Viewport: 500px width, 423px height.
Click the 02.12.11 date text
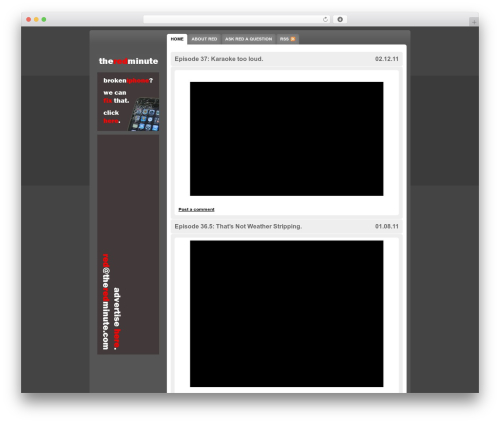pos(387,59)
